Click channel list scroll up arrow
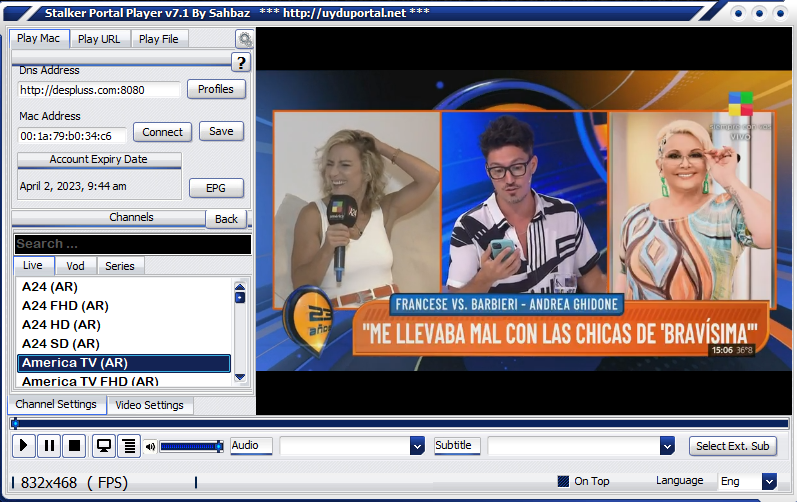Image resolution: width=797 pixels, height=502 pixels. (240, 287)
